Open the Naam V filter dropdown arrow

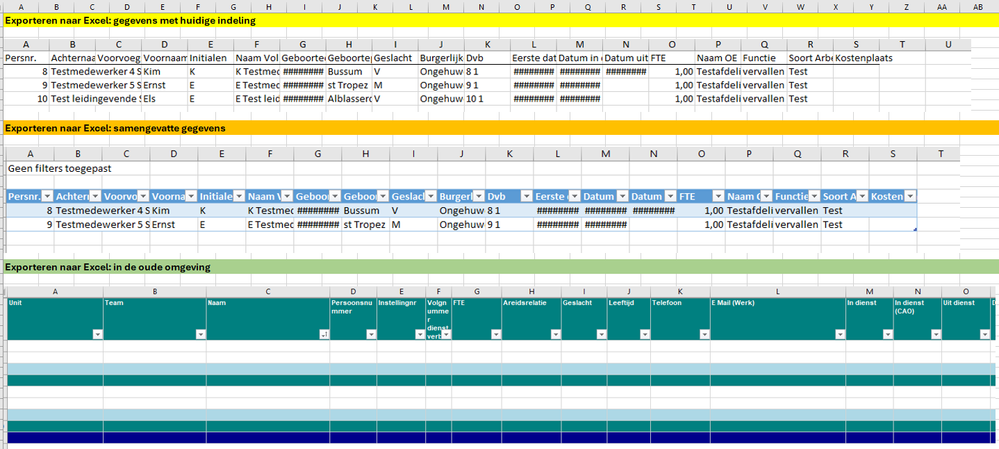(287, 196)
